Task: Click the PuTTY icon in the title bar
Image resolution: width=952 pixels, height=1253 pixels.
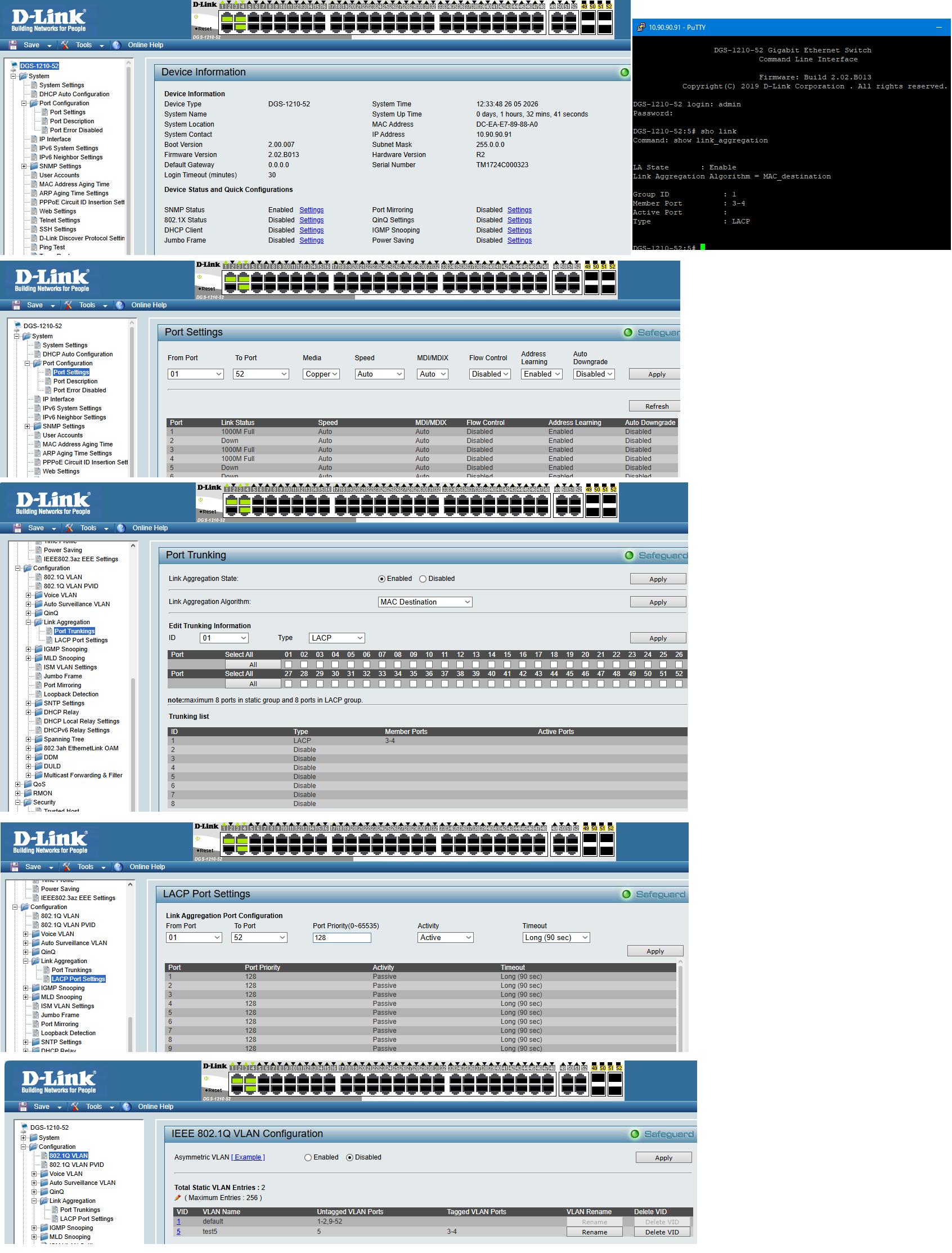Action: tap(641, 27)
